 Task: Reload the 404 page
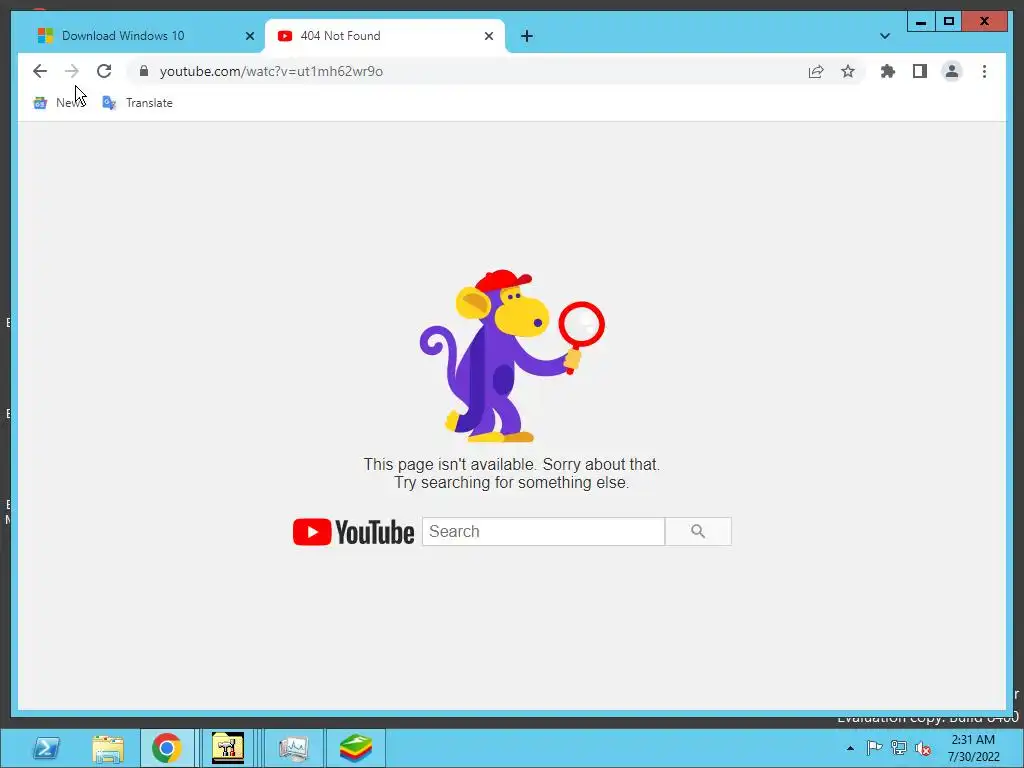(104, 71)
